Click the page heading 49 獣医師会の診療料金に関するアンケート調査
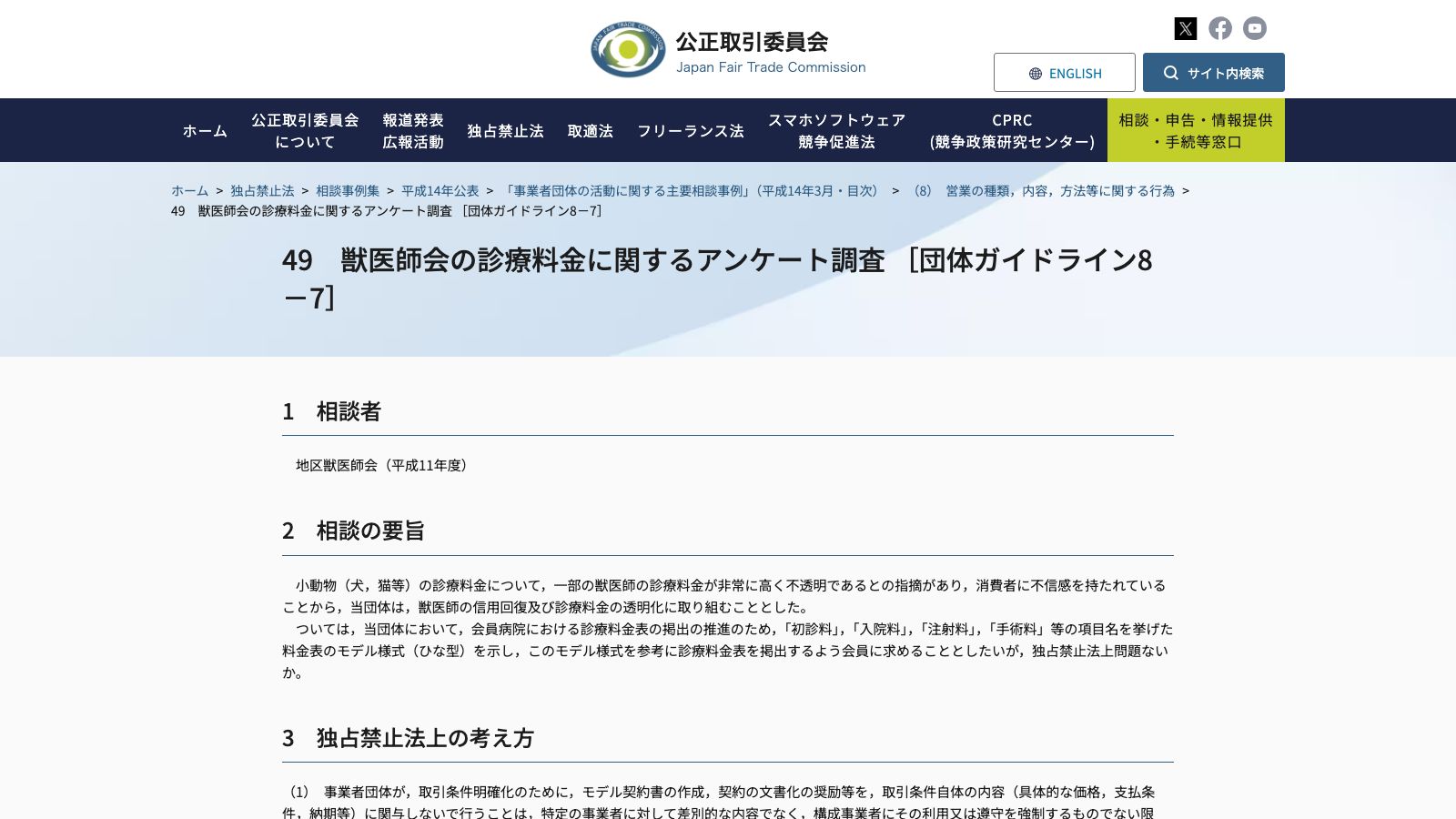Image resolution: width=1456 pixels, height=819 pixels. [717, 278]
